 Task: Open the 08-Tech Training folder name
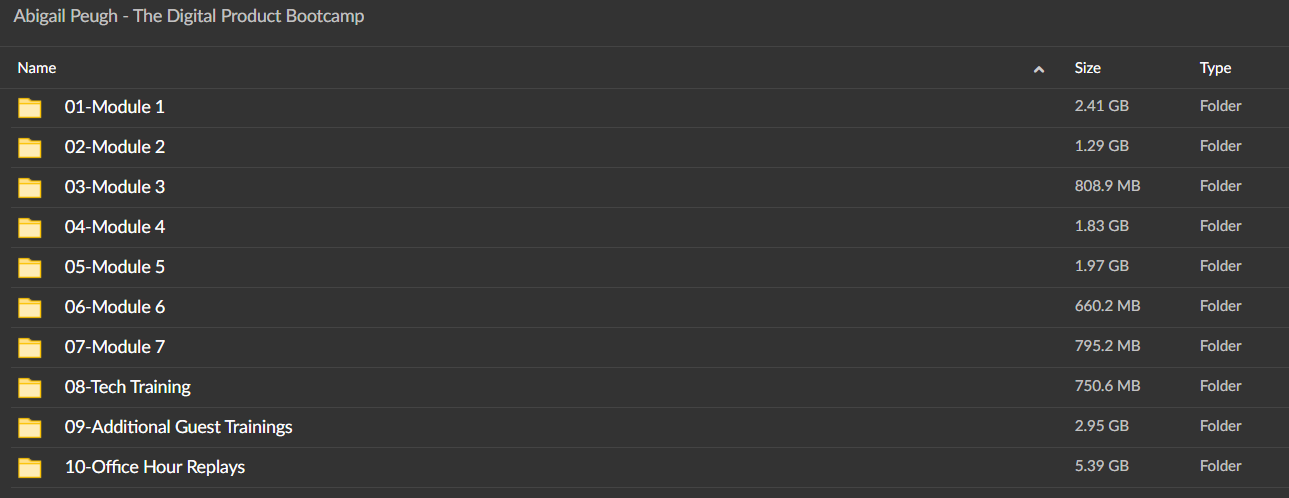pyautogui.click(x=128, y=387)
